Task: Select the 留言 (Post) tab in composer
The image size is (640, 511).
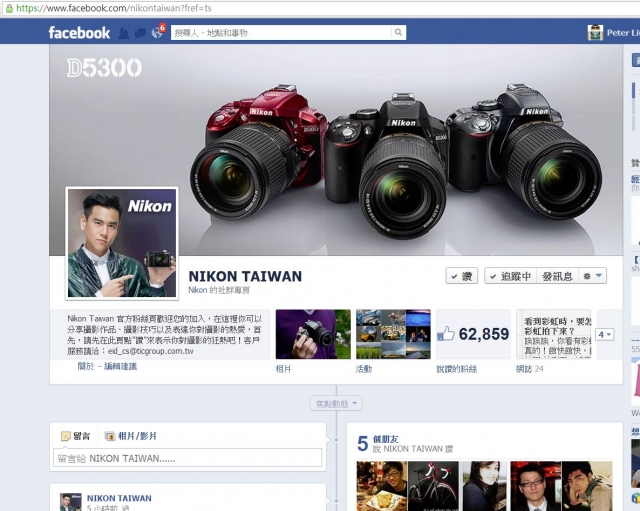Action: coord(75,436)
